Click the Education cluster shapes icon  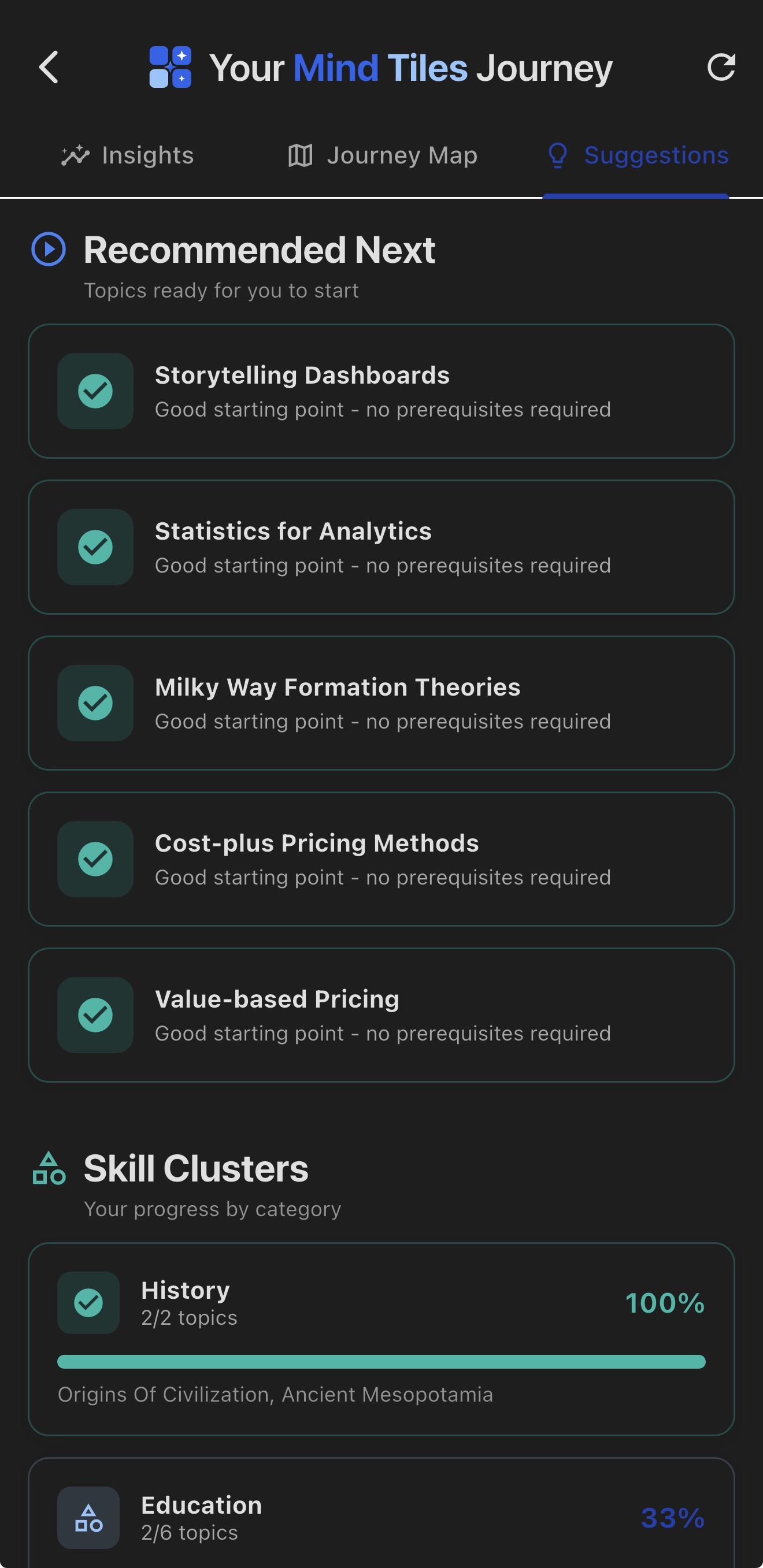click(88, 1518)
